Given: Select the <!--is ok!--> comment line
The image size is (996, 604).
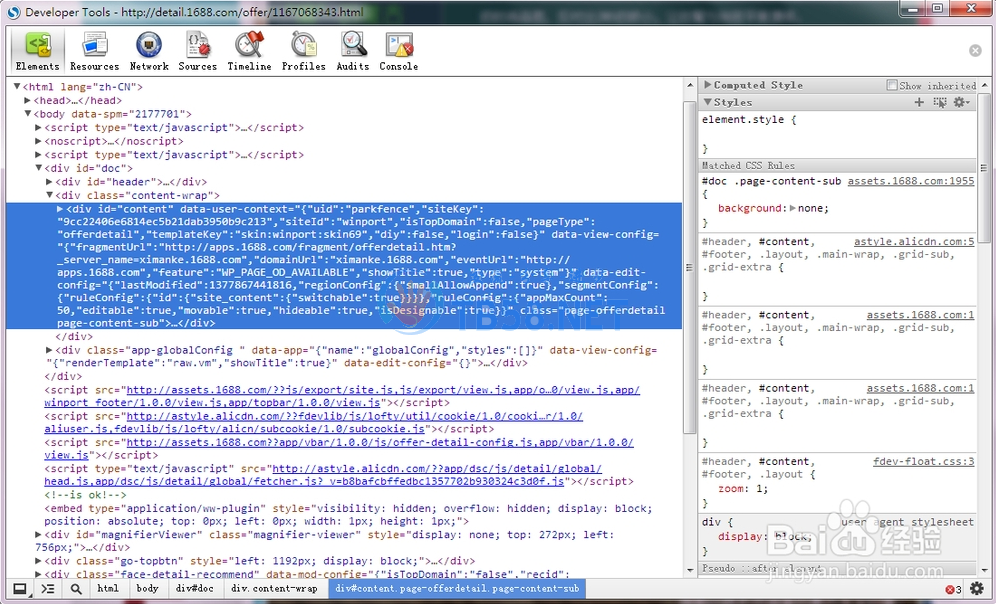Looking at the screenshot, I should (85, 495).
